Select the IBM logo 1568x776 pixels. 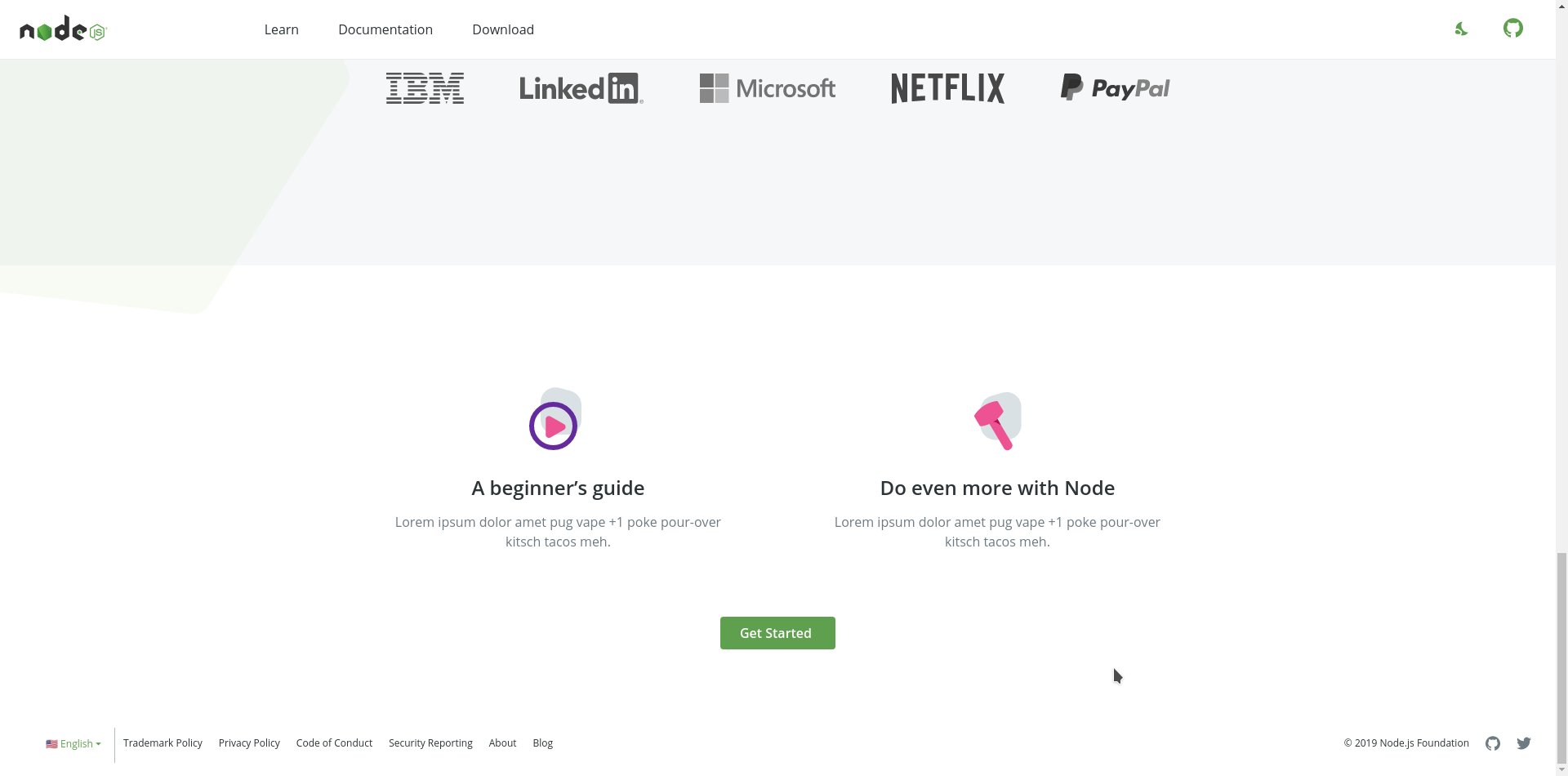click(425, 87)
